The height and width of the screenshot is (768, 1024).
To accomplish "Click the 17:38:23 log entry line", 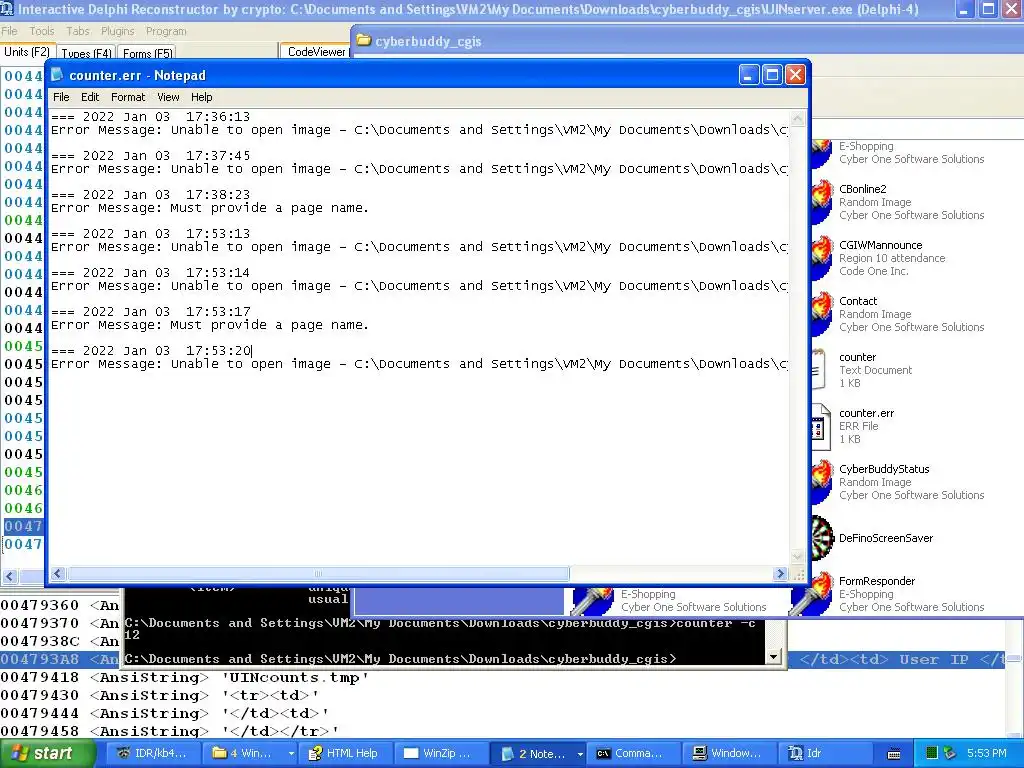I will click(x=151, y=195).
